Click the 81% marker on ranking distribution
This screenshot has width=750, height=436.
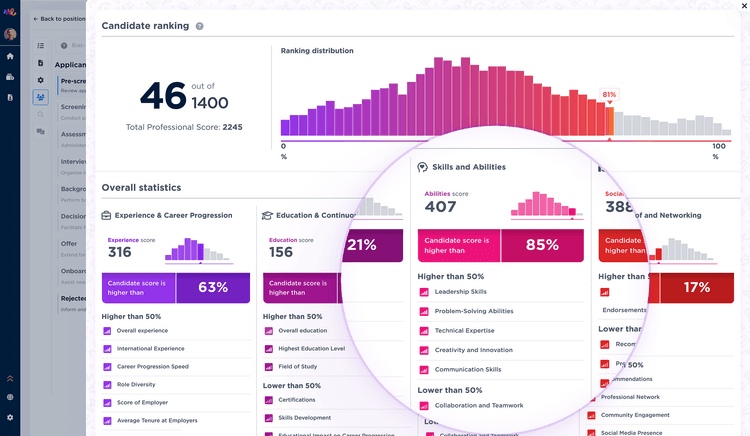(609, 95)
